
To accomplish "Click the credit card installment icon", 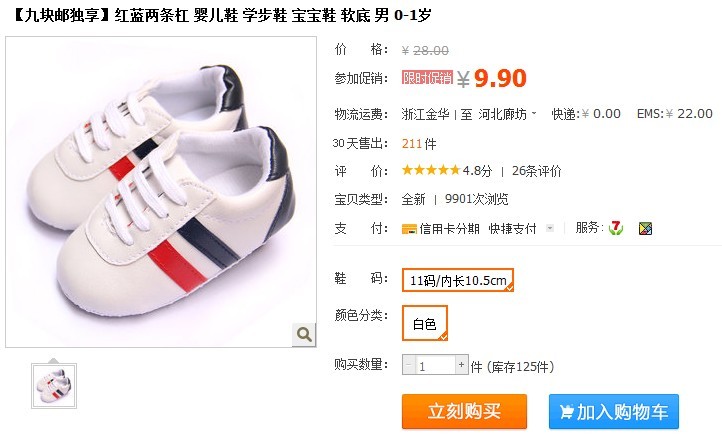I will [409, 229].
